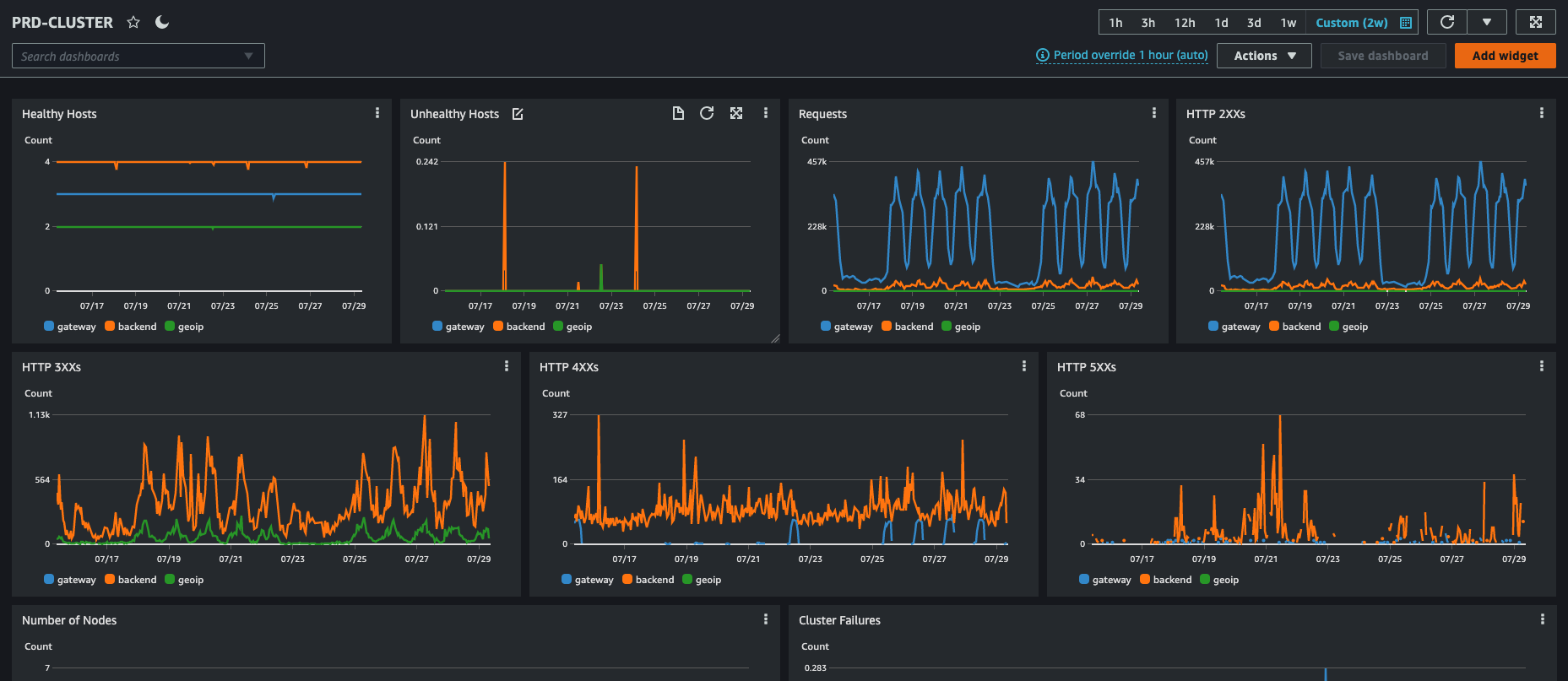Viewport: 1568px width, 681px height.
Task: Click the Unhealthy Hosts widget resize corner handle
Action: (x=775, y=338)
